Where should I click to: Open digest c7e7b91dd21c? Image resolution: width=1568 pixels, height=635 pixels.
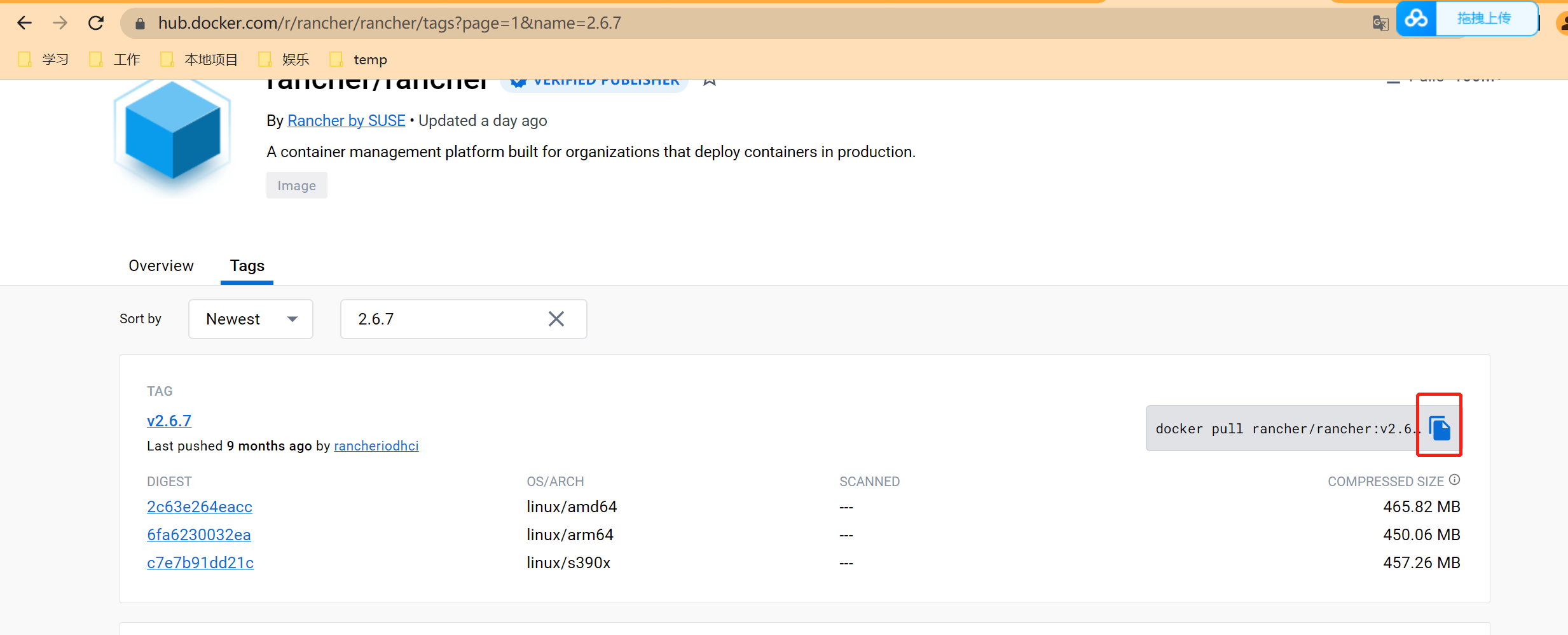pyautogui.click(x=200, y=563)
